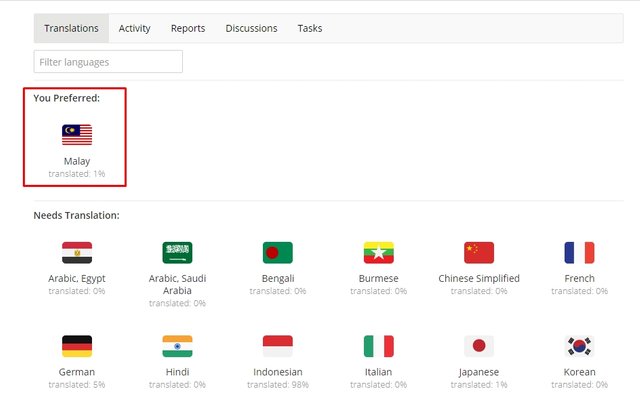
Task: Open the Malay language link
Action: point(77,161)
